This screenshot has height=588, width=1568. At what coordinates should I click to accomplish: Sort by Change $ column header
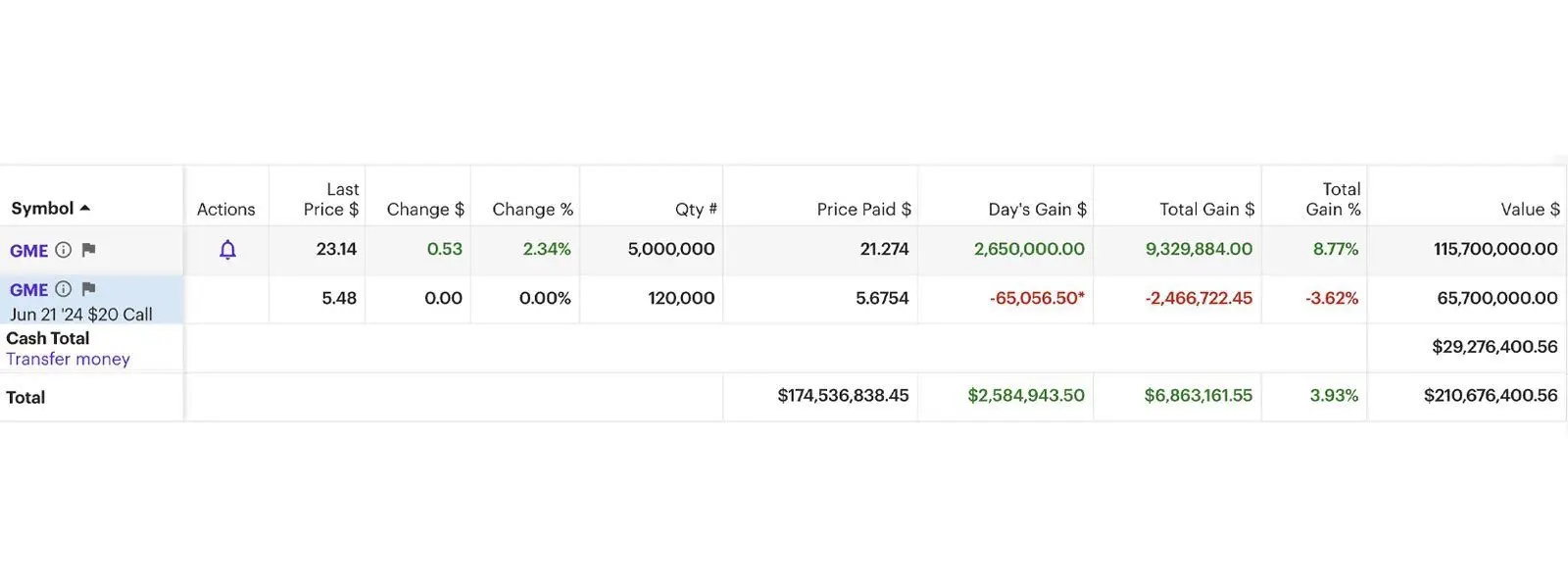[425, 209]
